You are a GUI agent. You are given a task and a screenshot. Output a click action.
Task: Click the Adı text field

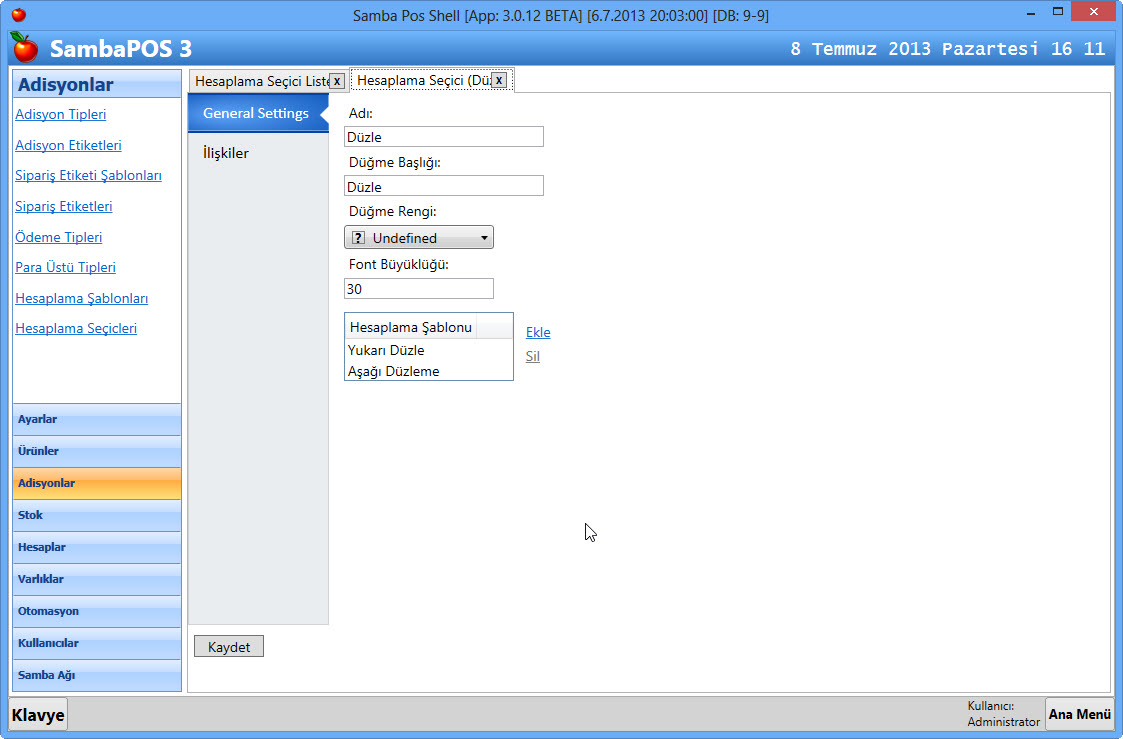tap(443, 137)
